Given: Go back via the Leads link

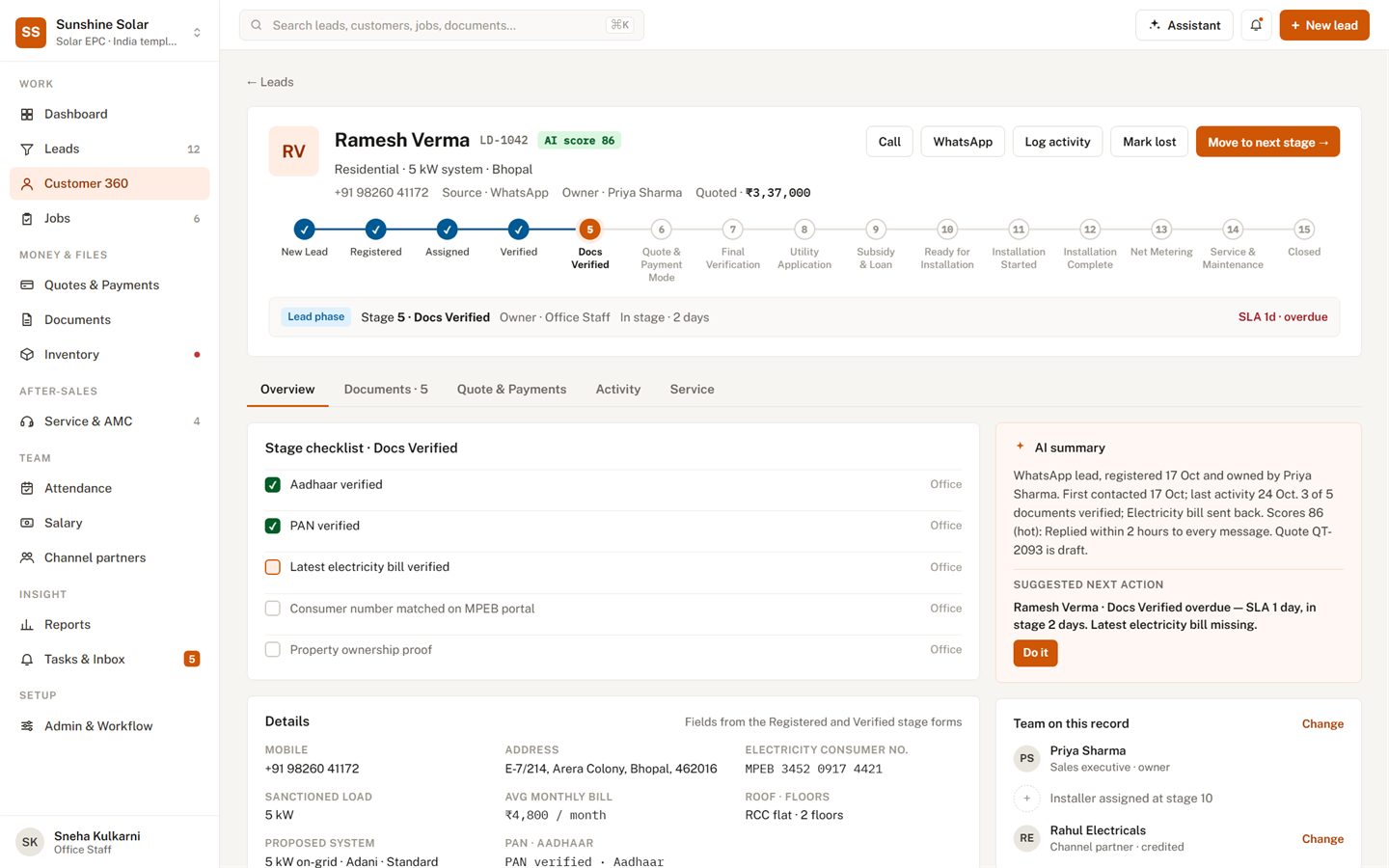Looking at the screenshot, I should (270, 82).
